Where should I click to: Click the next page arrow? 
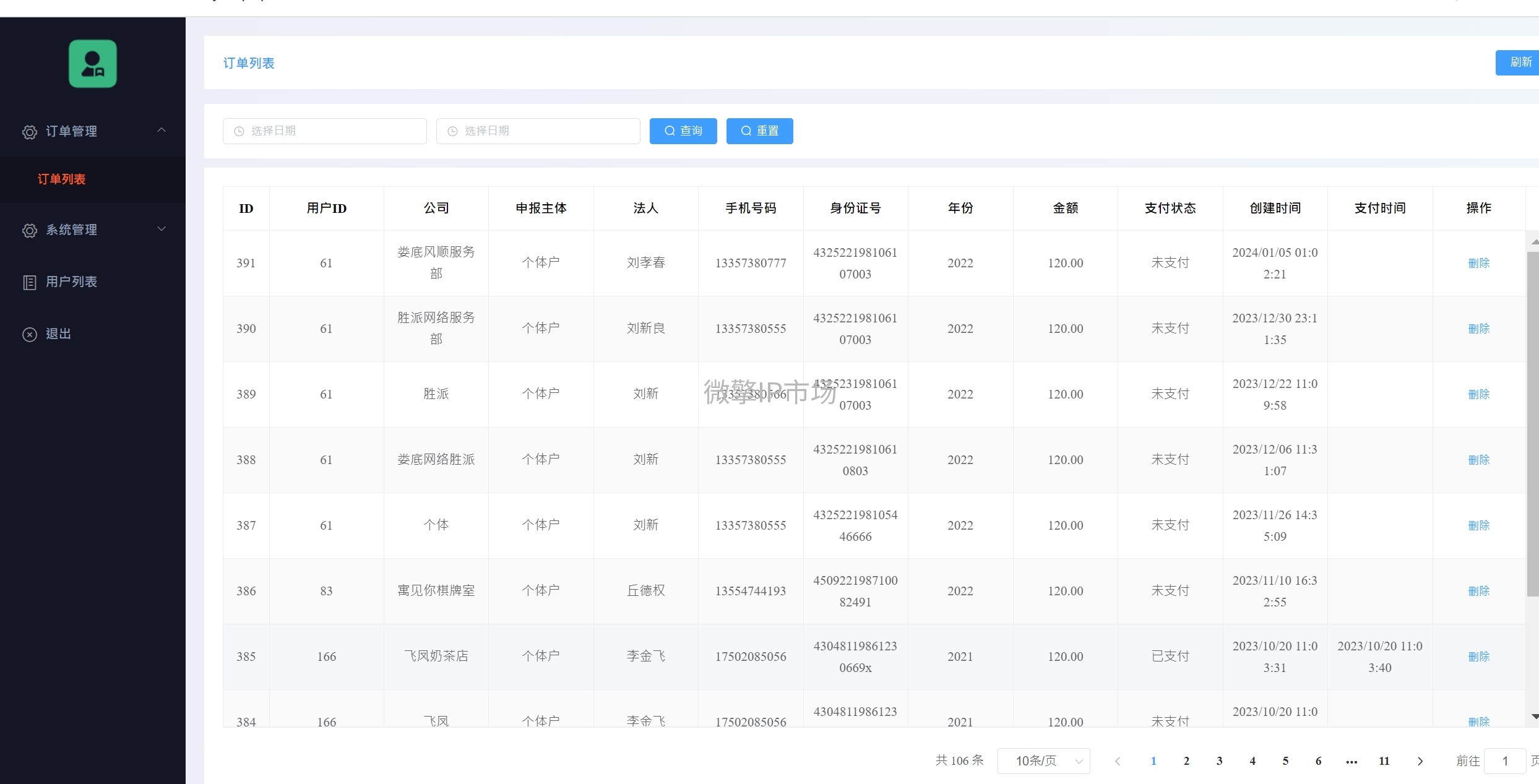click(x=1420, y=761)
